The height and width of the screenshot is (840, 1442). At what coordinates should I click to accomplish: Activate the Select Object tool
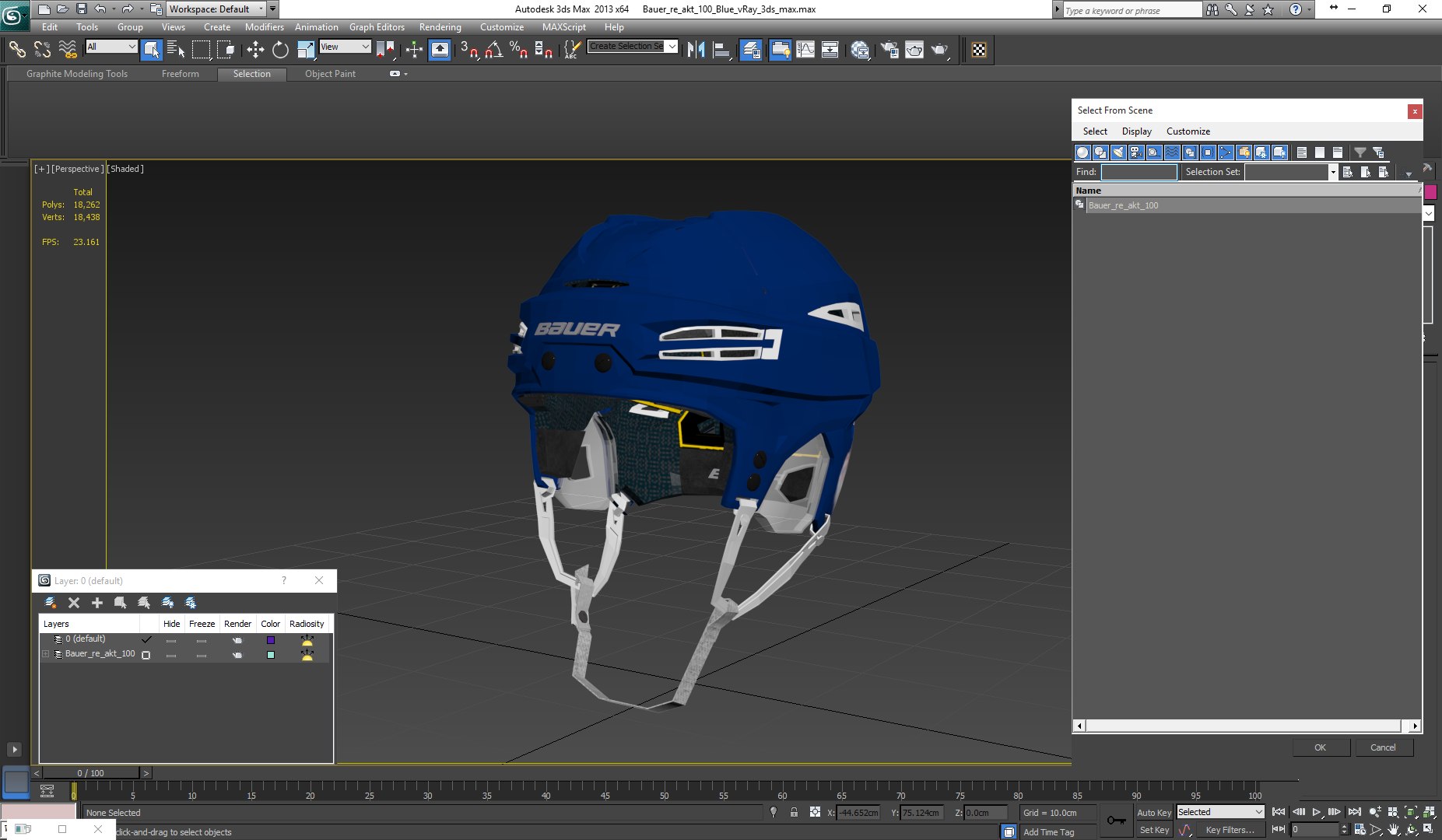152,50
